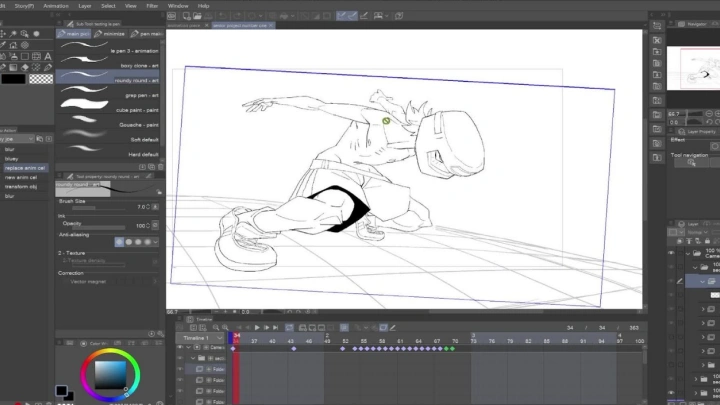Viewport: 720px width, 405px height.
Task: Select the first anti-aliasing option
Action: tap(119, 242)
